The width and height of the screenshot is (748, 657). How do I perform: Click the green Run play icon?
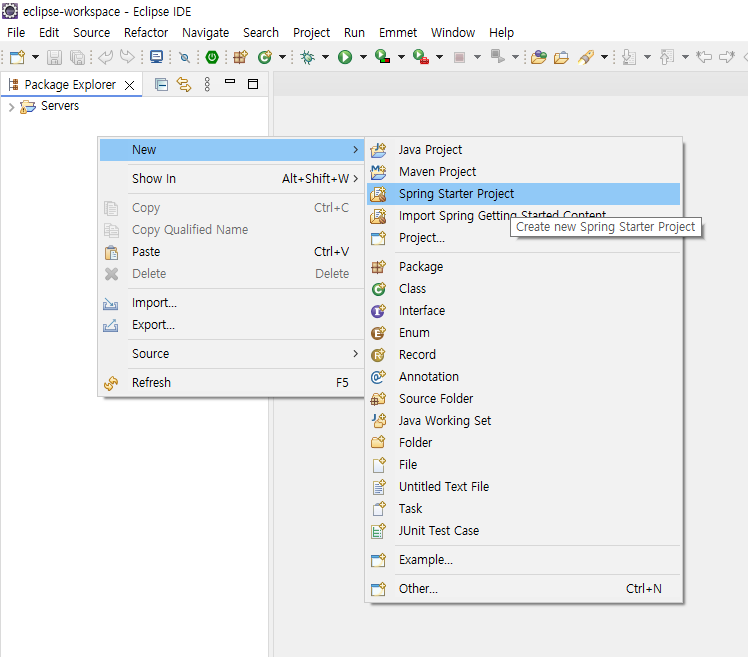click(345, 57)
